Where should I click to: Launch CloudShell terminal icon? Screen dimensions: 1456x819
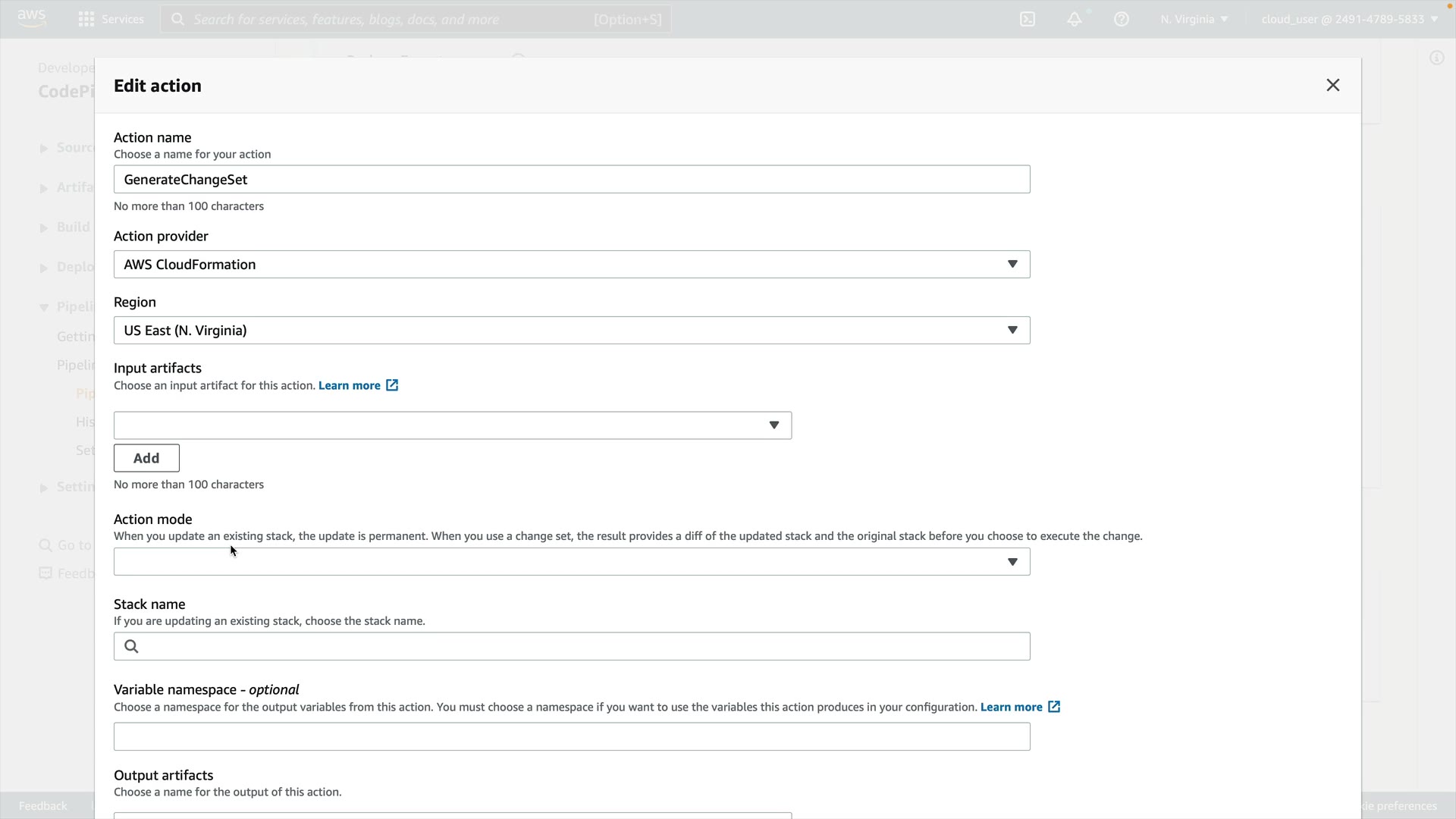point(1028,19)
